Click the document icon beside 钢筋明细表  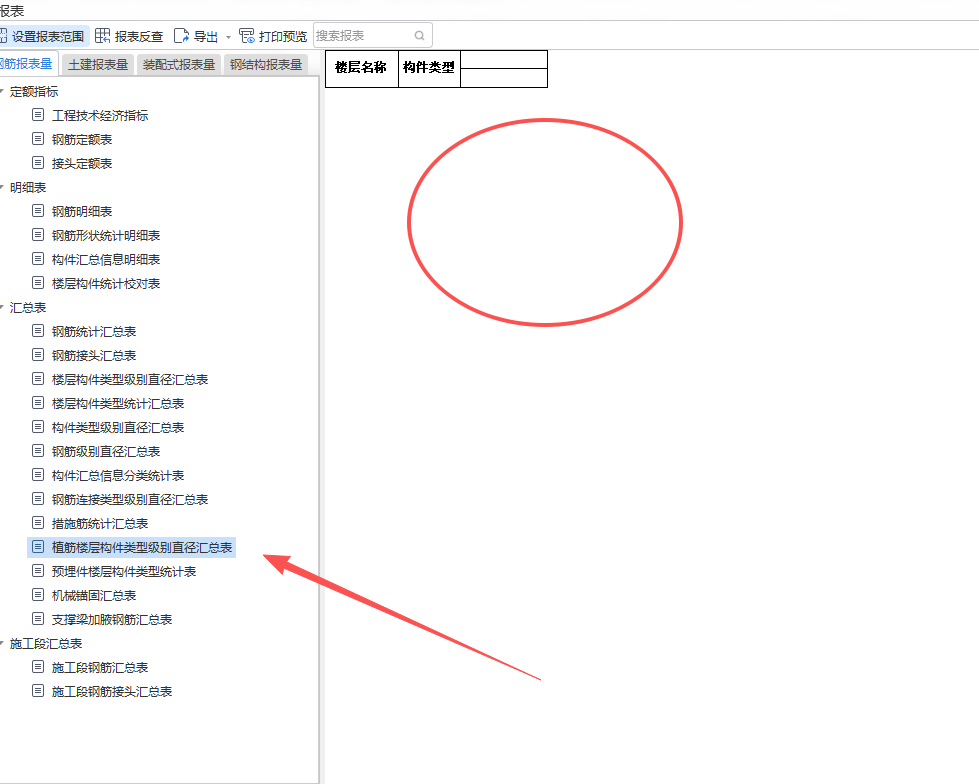coord(38,211)
